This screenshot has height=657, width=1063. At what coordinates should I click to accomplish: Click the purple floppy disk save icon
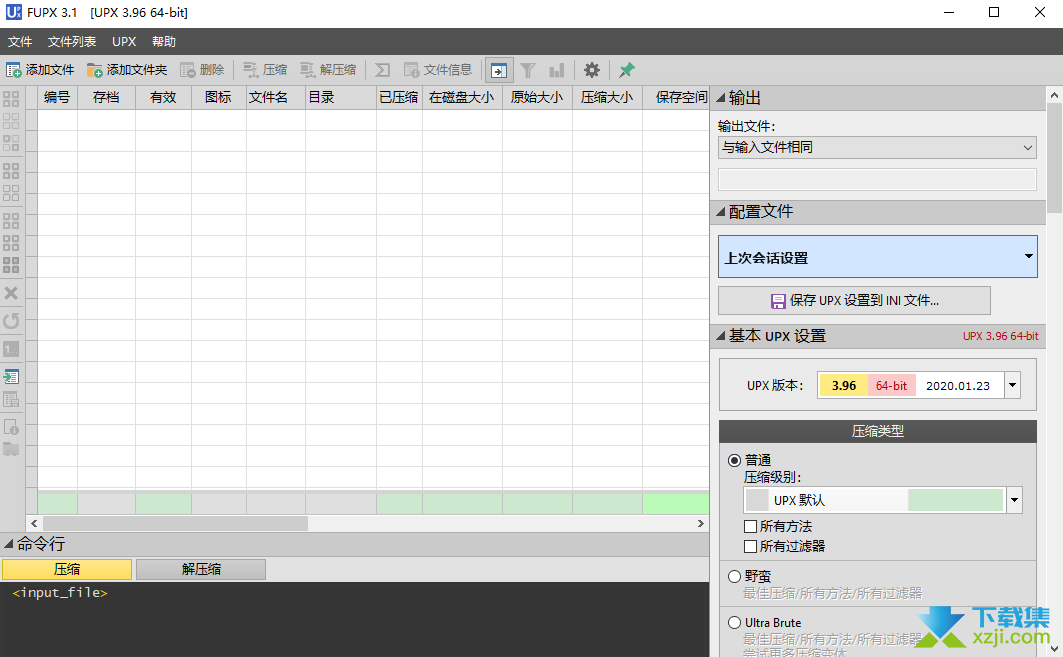tap(778, 301)
